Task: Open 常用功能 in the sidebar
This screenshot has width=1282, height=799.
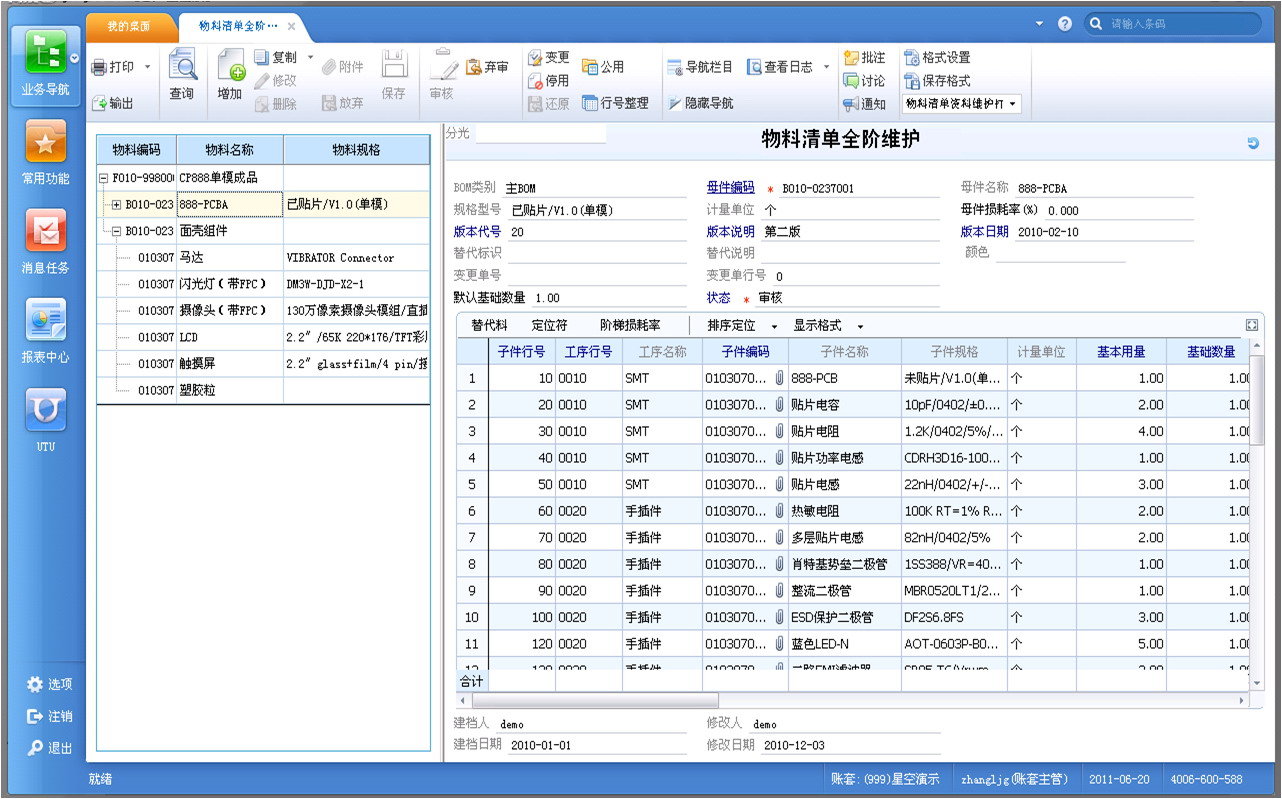Action: click(x=46, y=142)
